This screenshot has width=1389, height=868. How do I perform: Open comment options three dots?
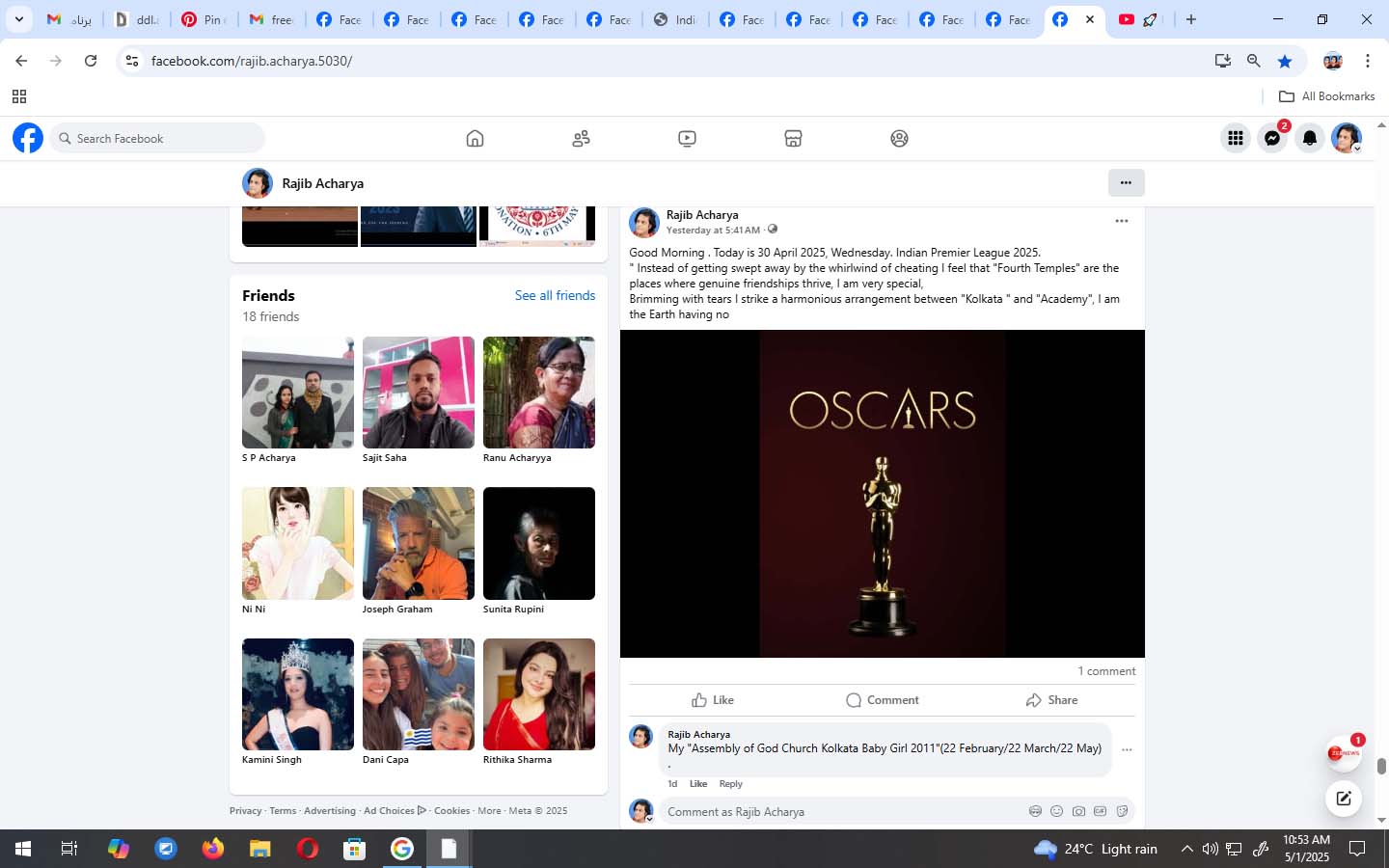(x=1127, y=749)
